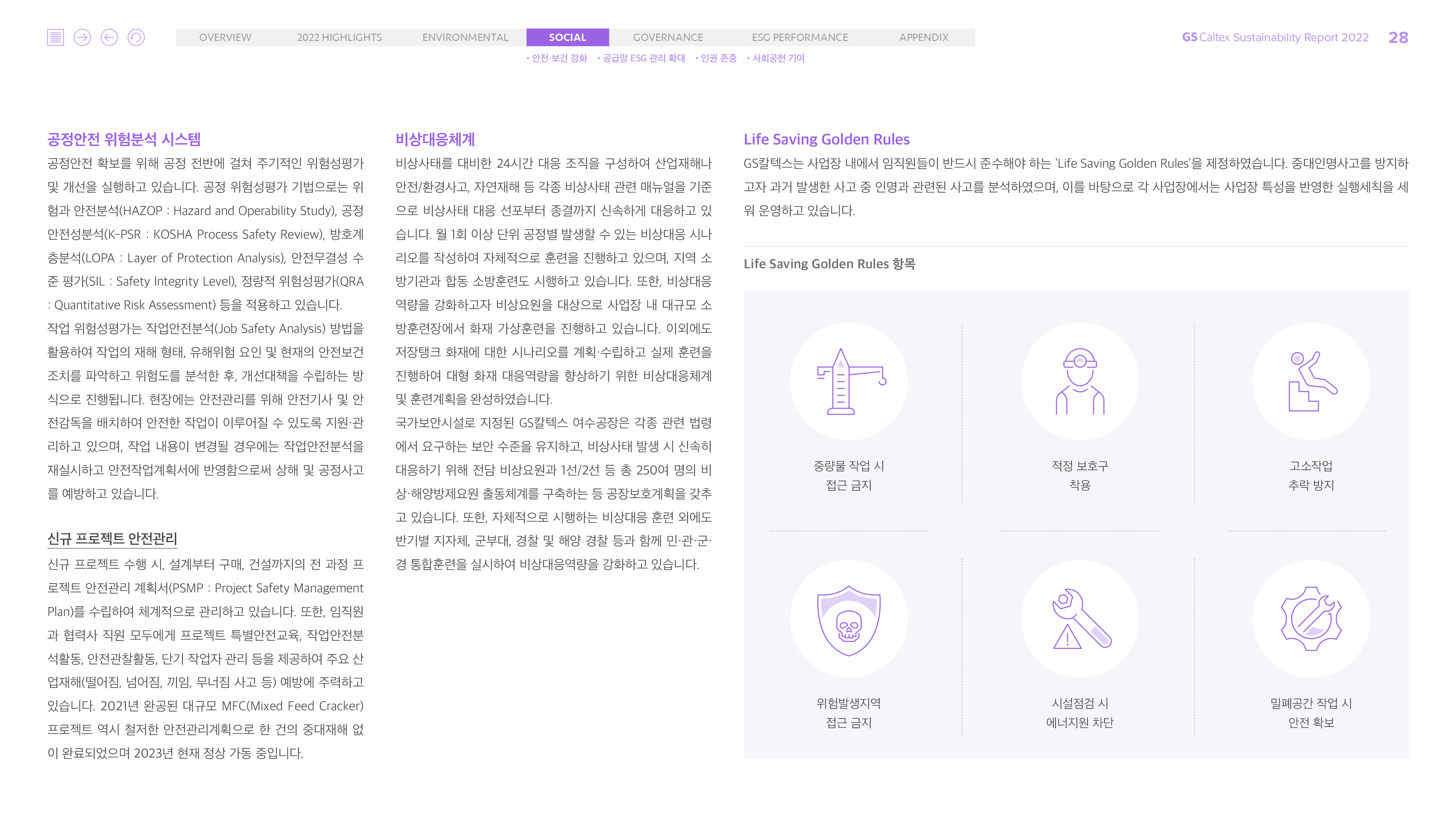Open the OVERVIEW tab
The width and height of the screenshot is (1456, 826).
[x=225, y=37]
